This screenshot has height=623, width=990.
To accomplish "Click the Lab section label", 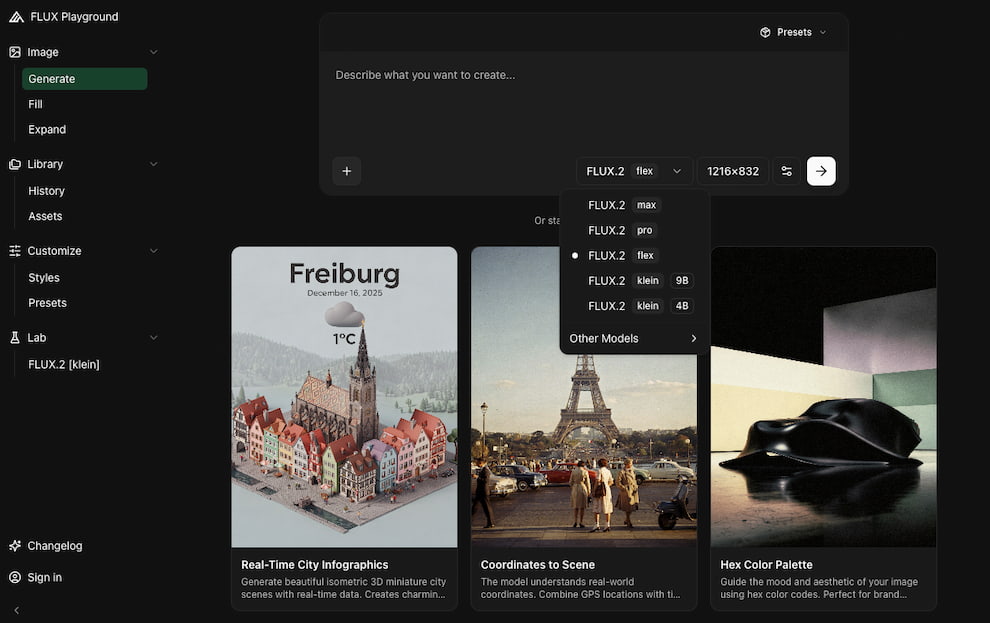I will point(37,338).
